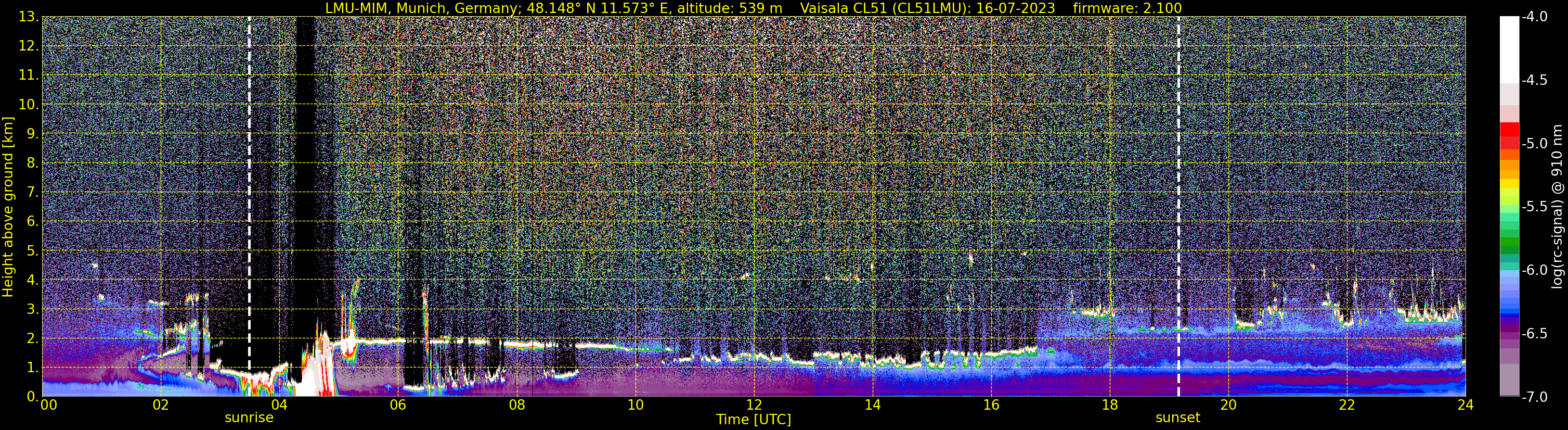This screenshot has width=1568, height=430.
Task: Click the '8.' height axis tick label
Action: [x=33, y=162]
